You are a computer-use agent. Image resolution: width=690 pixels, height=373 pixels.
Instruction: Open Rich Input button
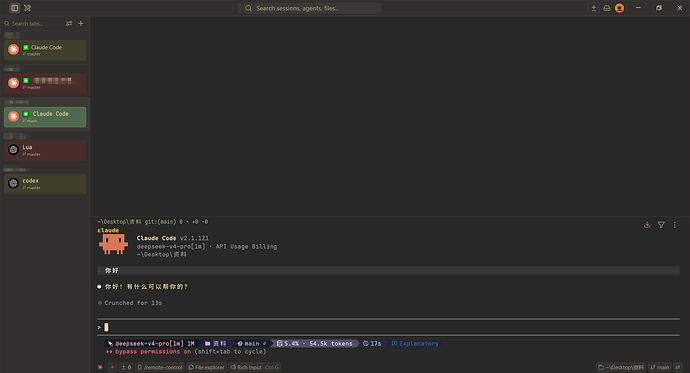pos(255,367)
